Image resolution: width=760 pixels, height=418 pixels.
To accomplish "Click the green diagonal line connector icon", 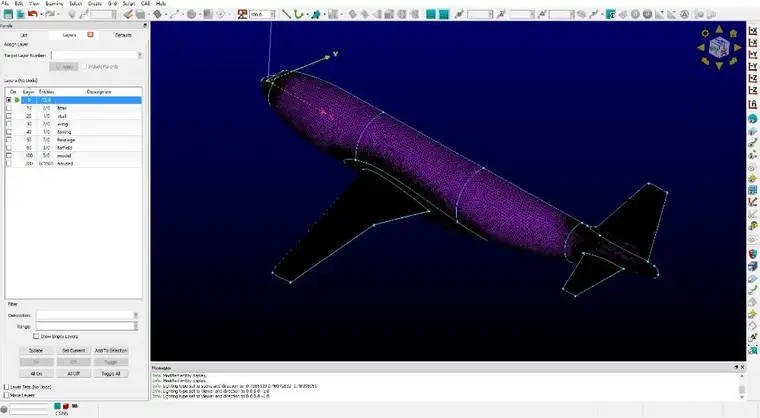I will (x=286, y=14).
